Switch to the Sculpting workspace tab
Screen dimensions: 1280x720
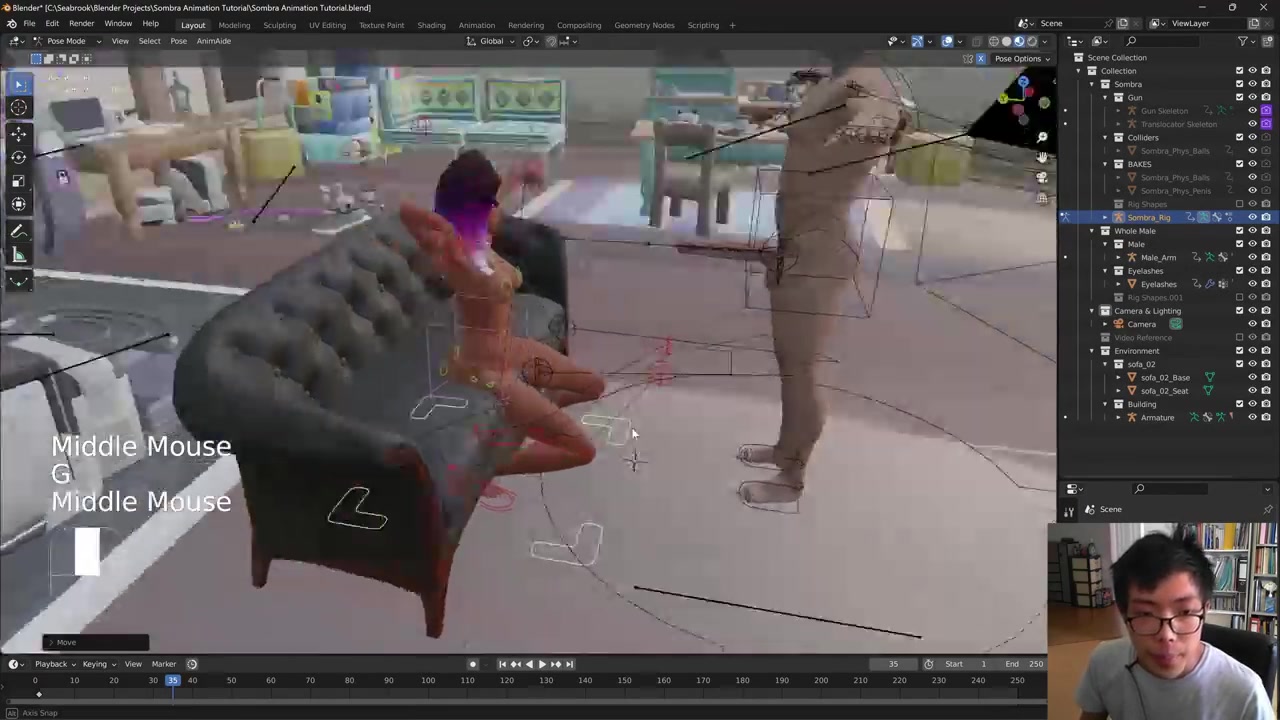pyautogui.click(x=279, y=25)
